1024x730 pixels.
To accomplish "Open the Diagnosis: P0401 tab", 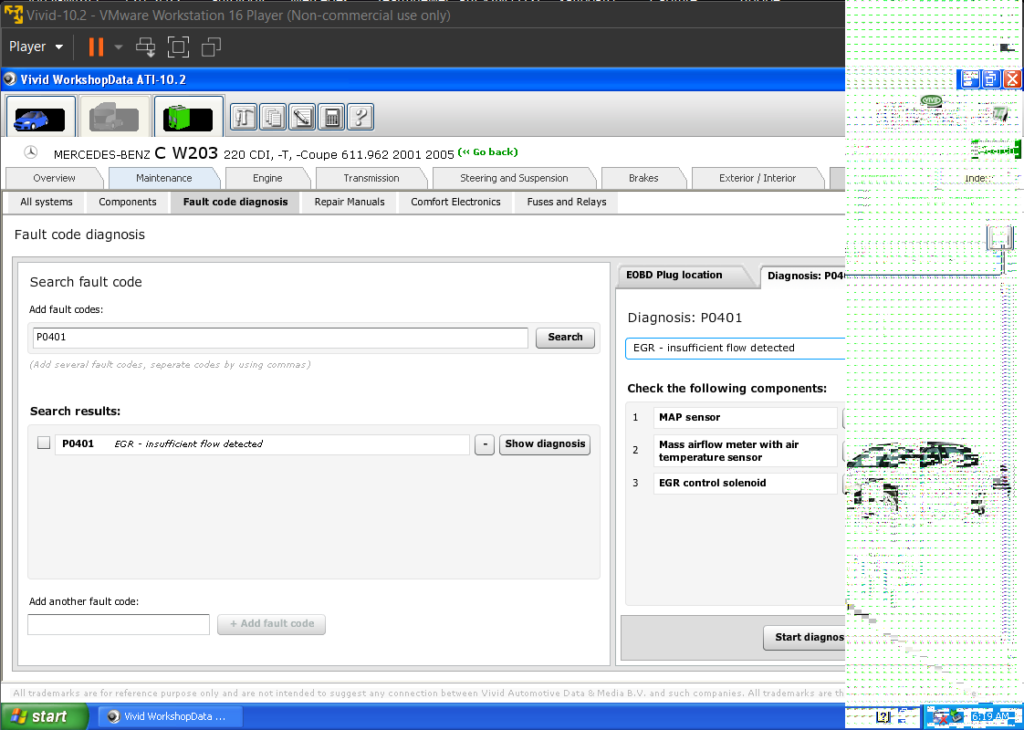I will point(805,276).
